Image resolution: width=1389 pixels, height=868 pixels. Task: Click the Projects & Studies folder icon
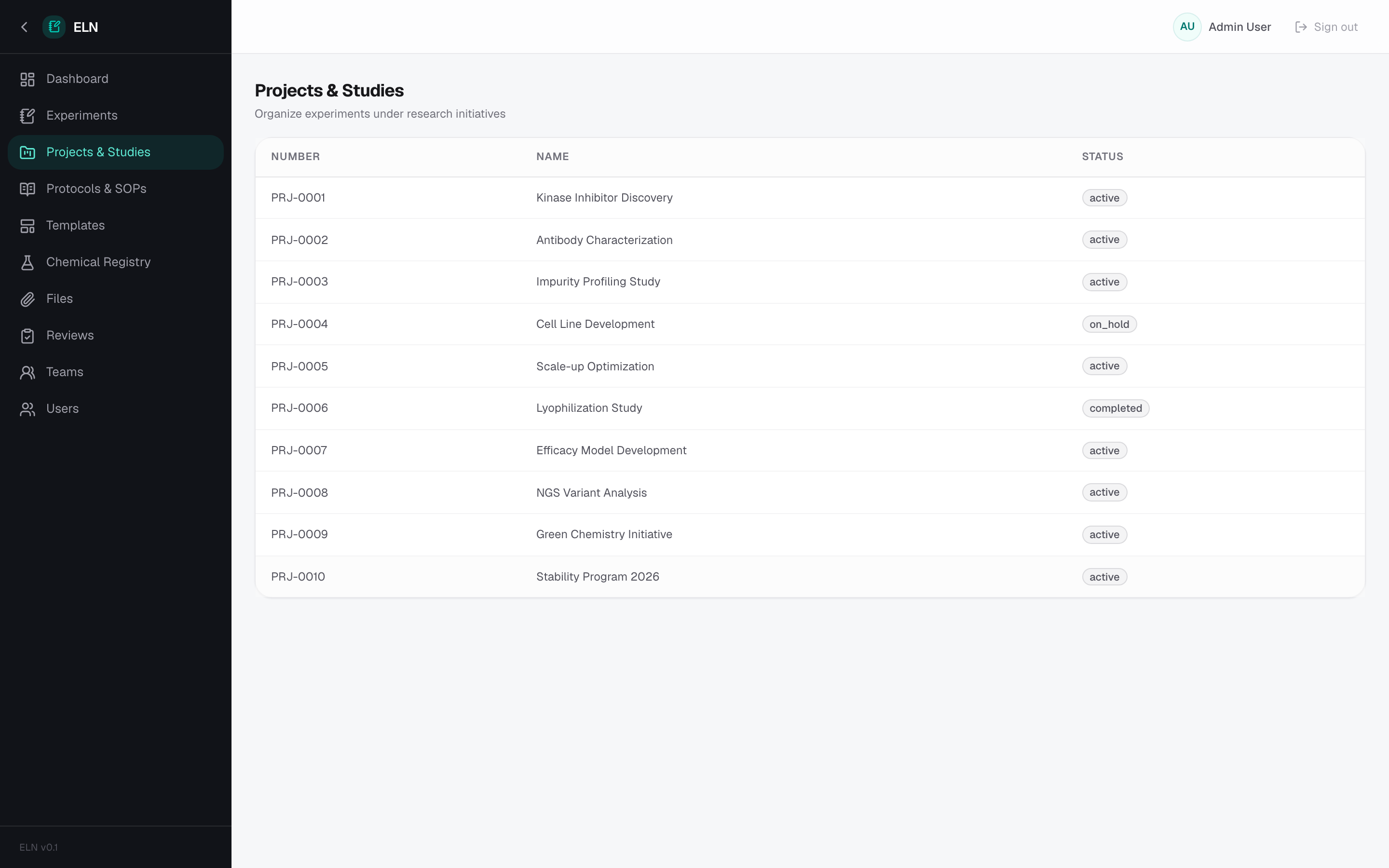coord(27,153)
